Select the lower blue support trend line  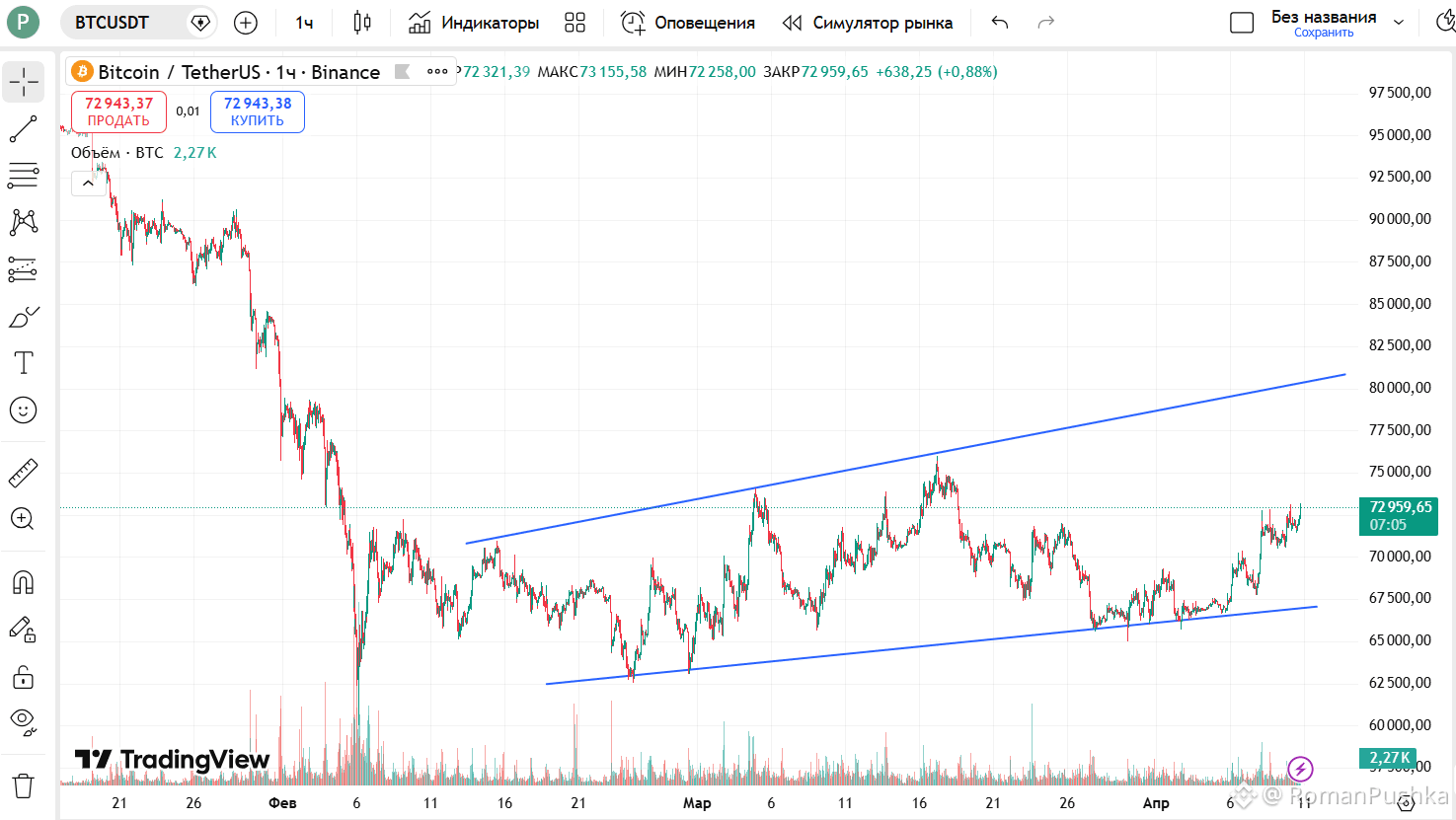pyautogui.click(x=931, y=645)
